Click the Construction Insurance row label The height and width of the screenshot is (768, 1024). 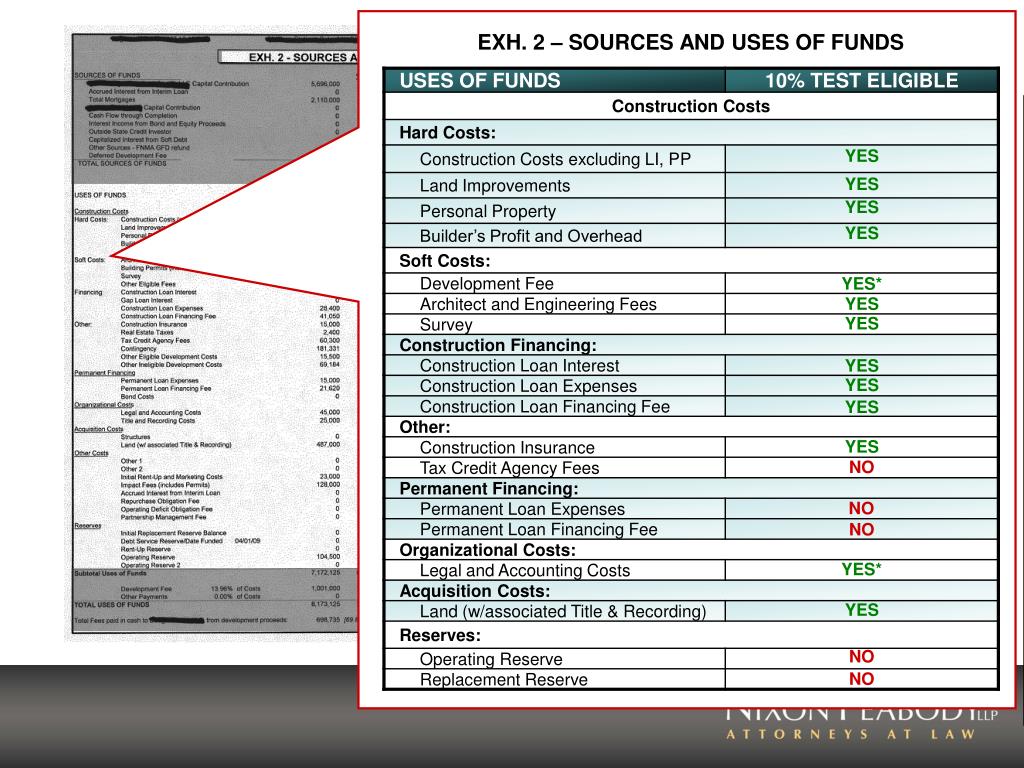pos(507,448)
